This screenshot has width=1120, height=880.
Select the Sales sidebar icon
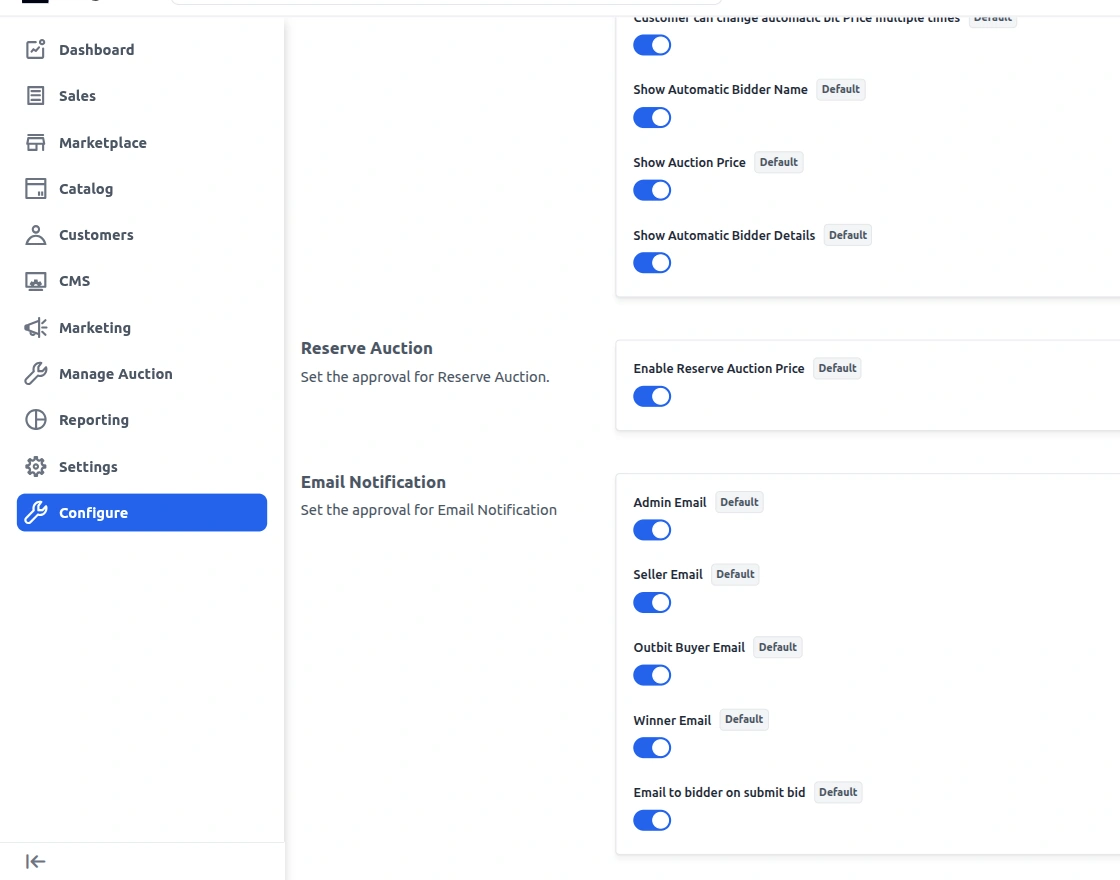pyautogui.click(x=34, y=95)
